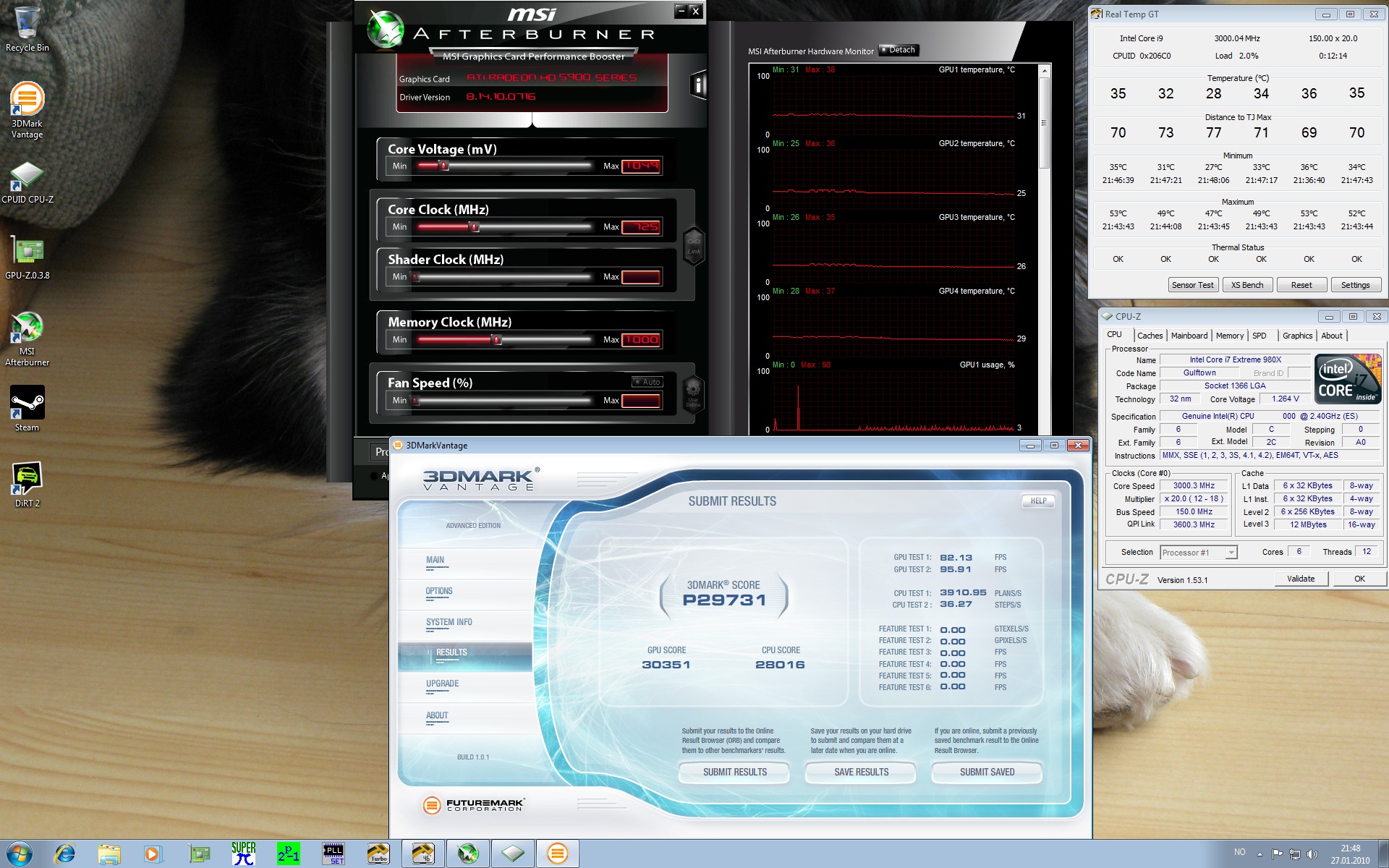Open Windows Media Player on the taskbar

pyautogui.click(x=153, y=854)
